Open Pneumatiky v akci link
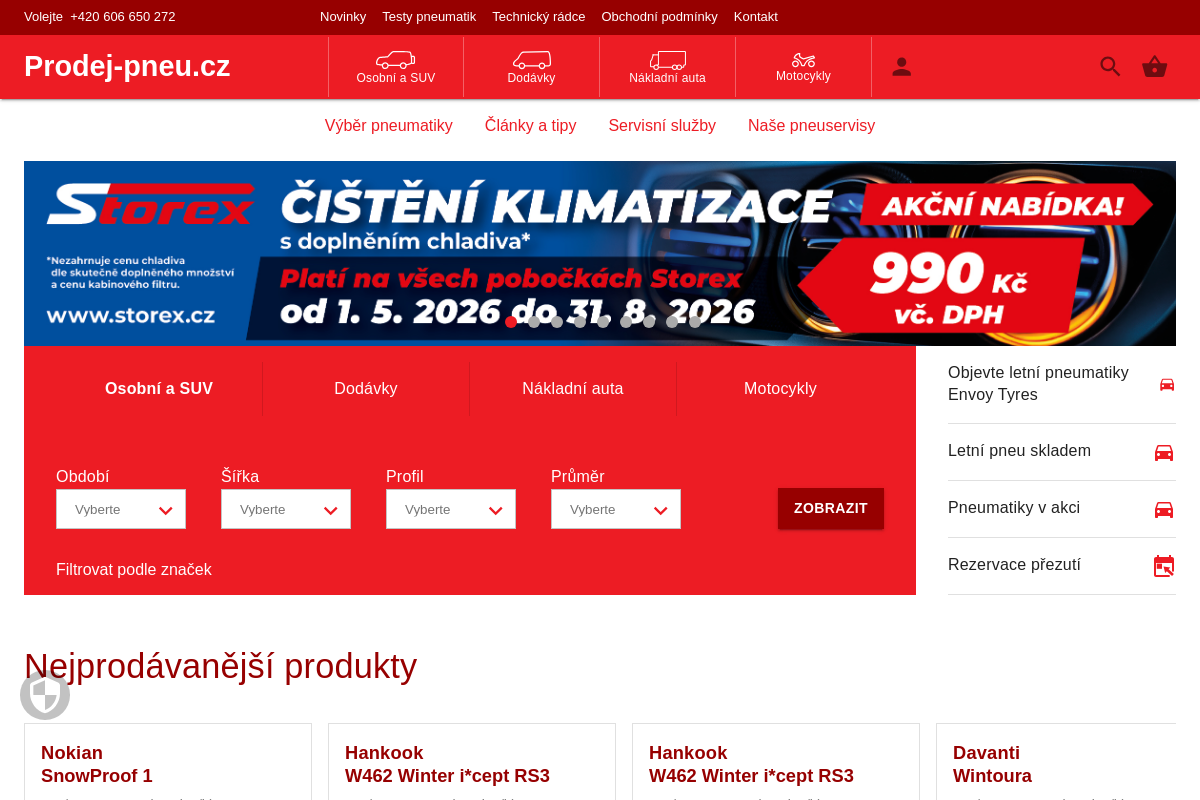 1062,508
